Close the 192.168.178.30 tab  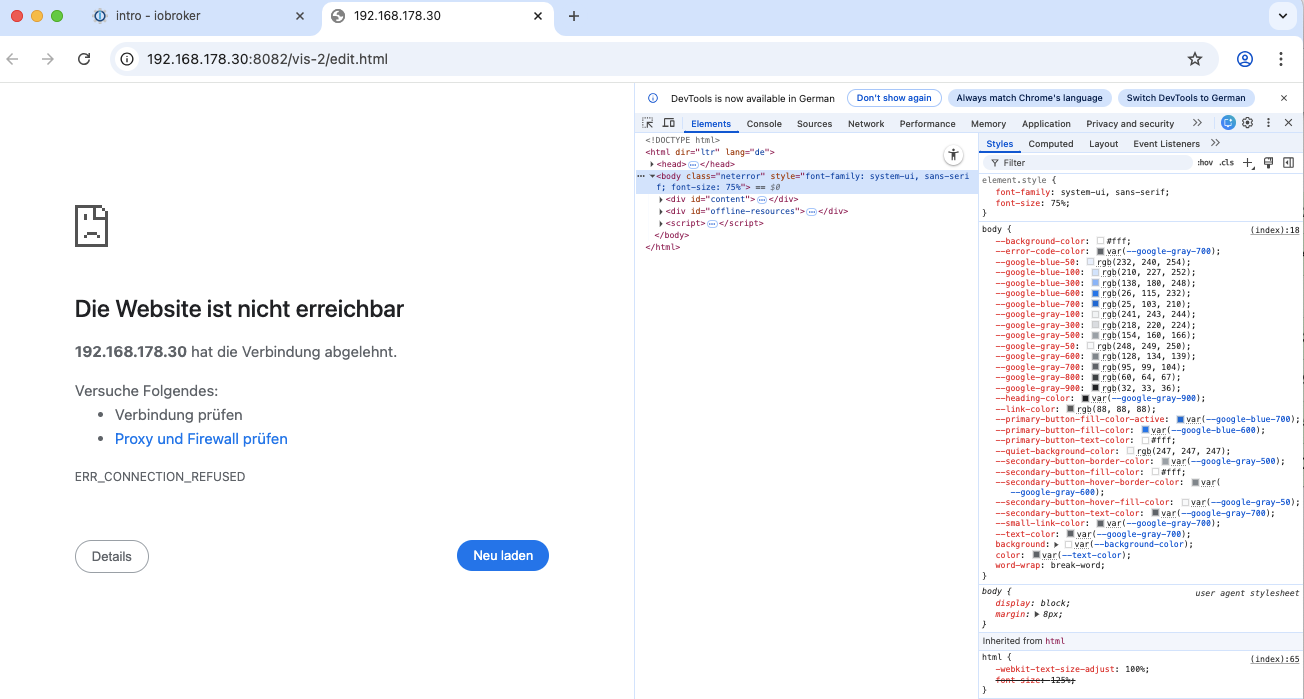[538, 16]
